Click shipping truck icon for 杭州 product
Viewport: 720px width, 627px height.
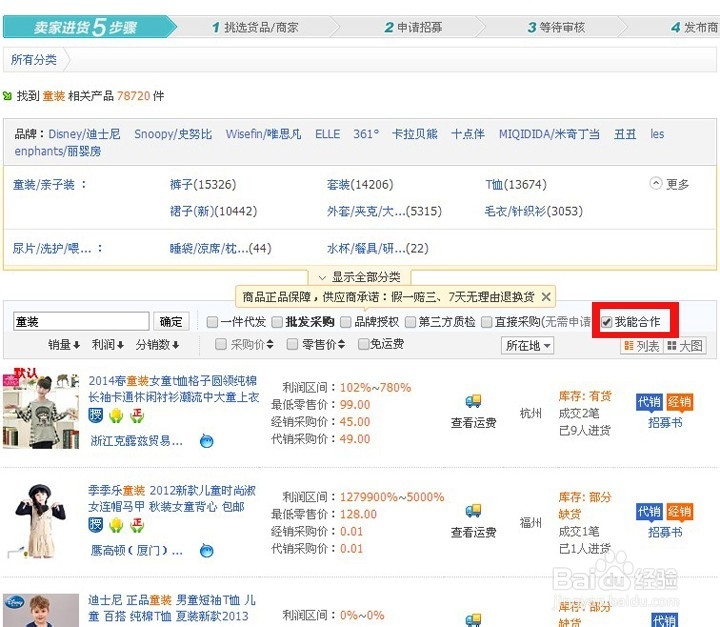coord(473,401)
